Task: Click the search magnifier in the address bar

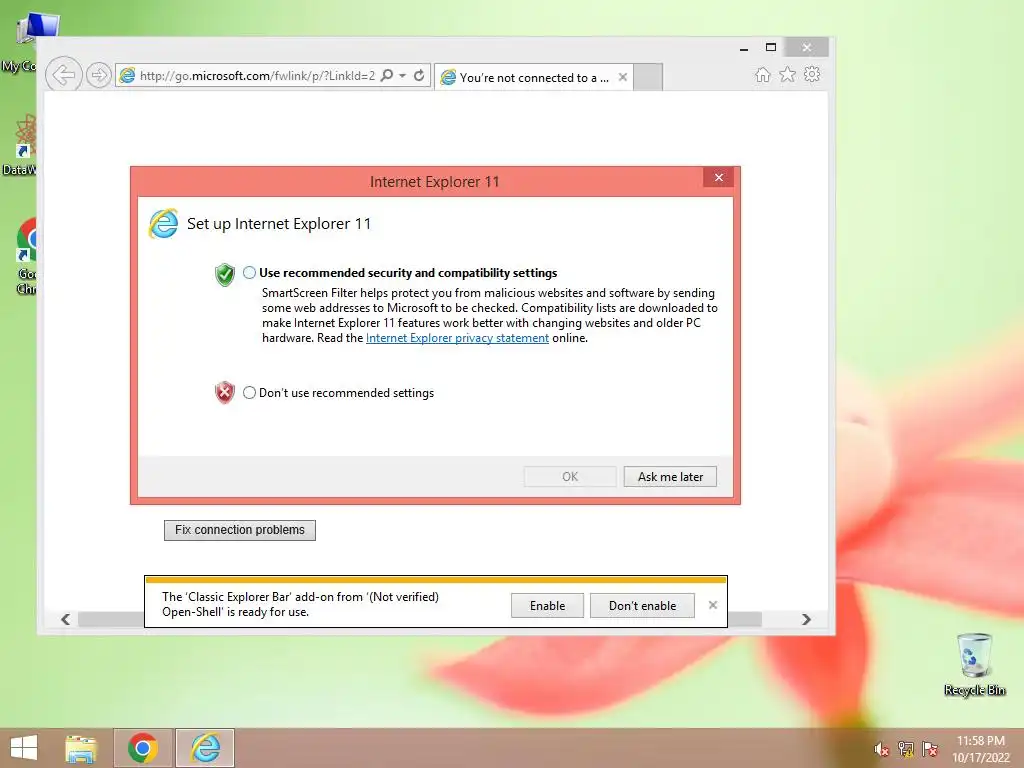Action: (387, 76)
